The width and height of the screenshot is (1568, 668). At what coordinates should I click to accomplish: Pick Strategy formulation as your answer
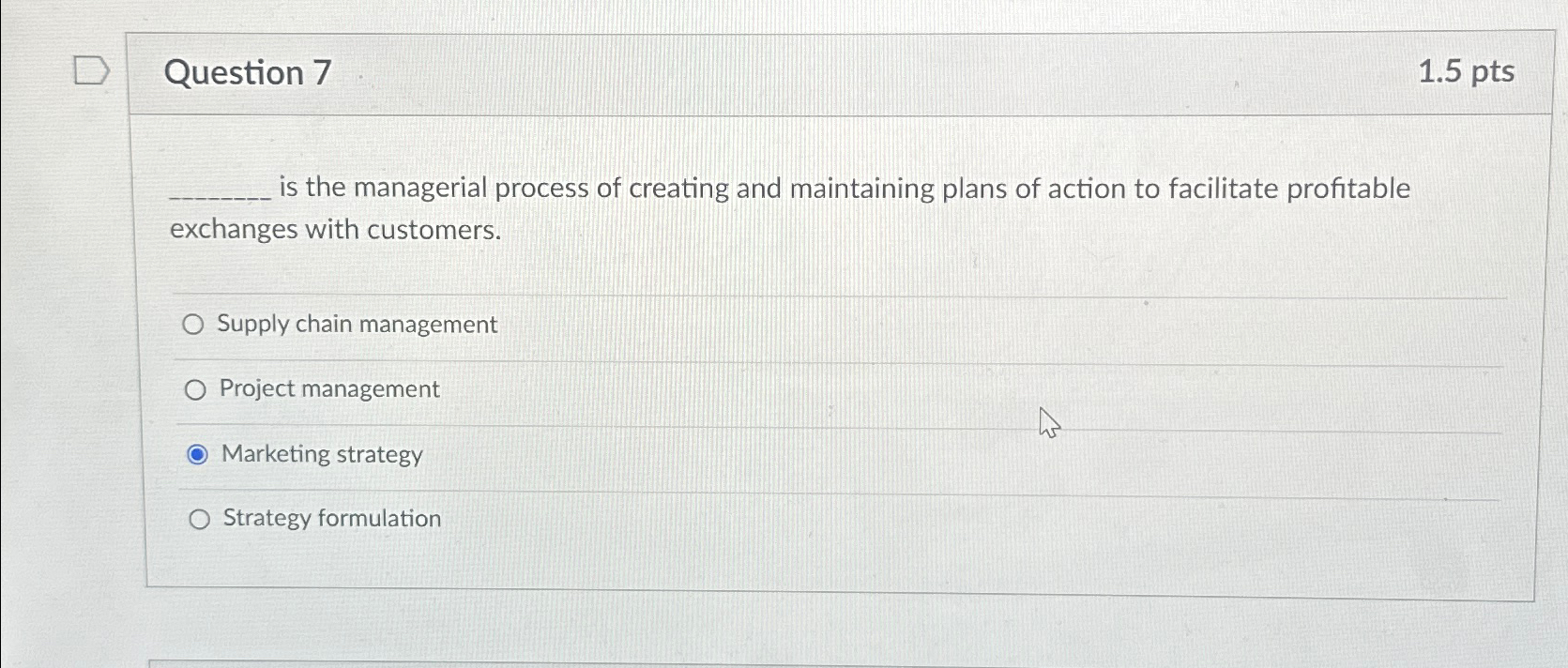tap(200, 519)
